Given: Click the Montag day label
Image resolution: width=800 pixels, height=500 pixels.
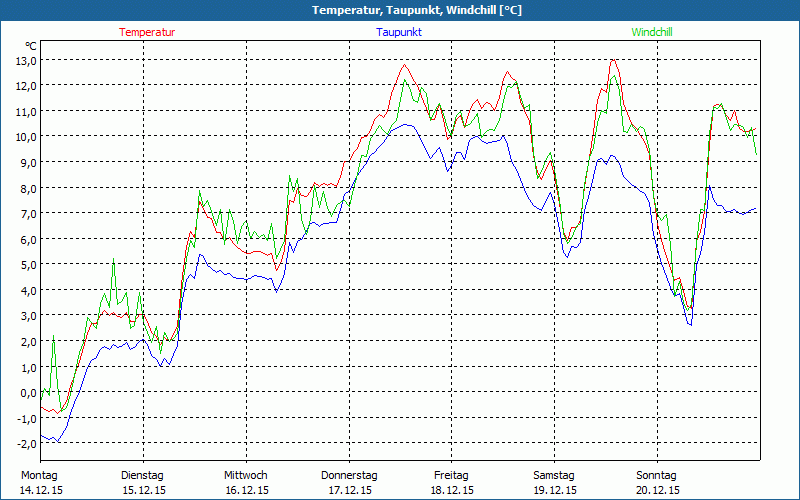Looking at the screenshot, I should (x=39, y=476).
